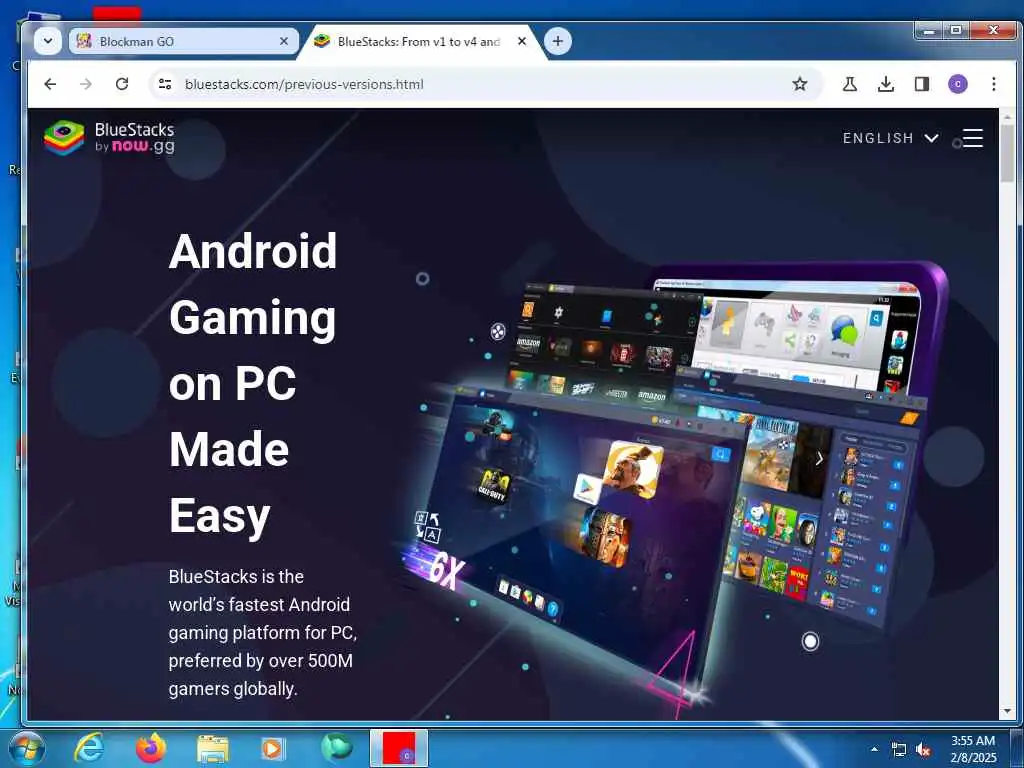This screenshot has height=768, width=1024.
Task: Click the BlueStacks by now.gg logo
Action: 109,137
